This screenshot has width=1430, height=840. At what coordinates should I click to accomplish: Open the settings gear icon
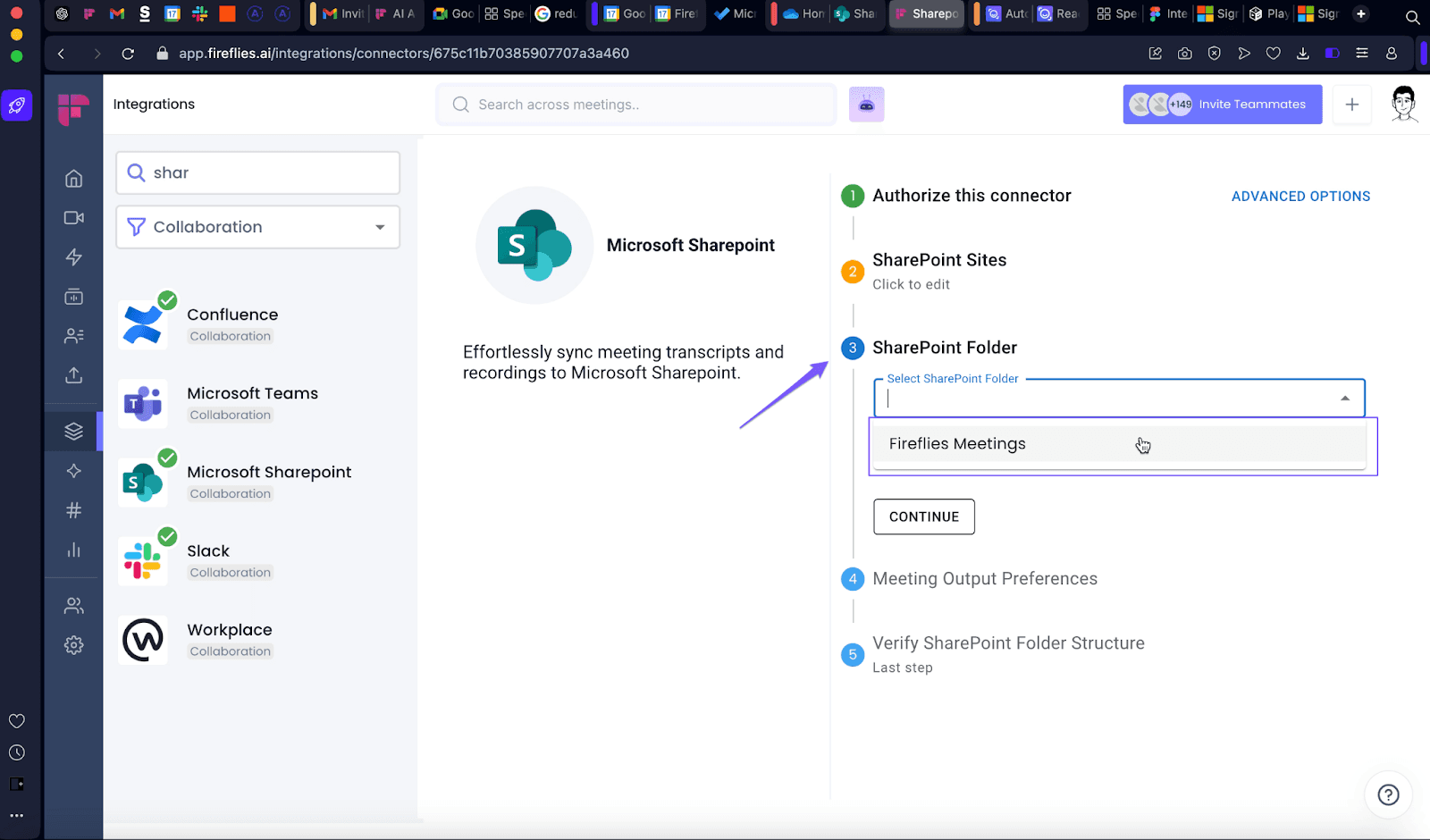coord(74,645)
